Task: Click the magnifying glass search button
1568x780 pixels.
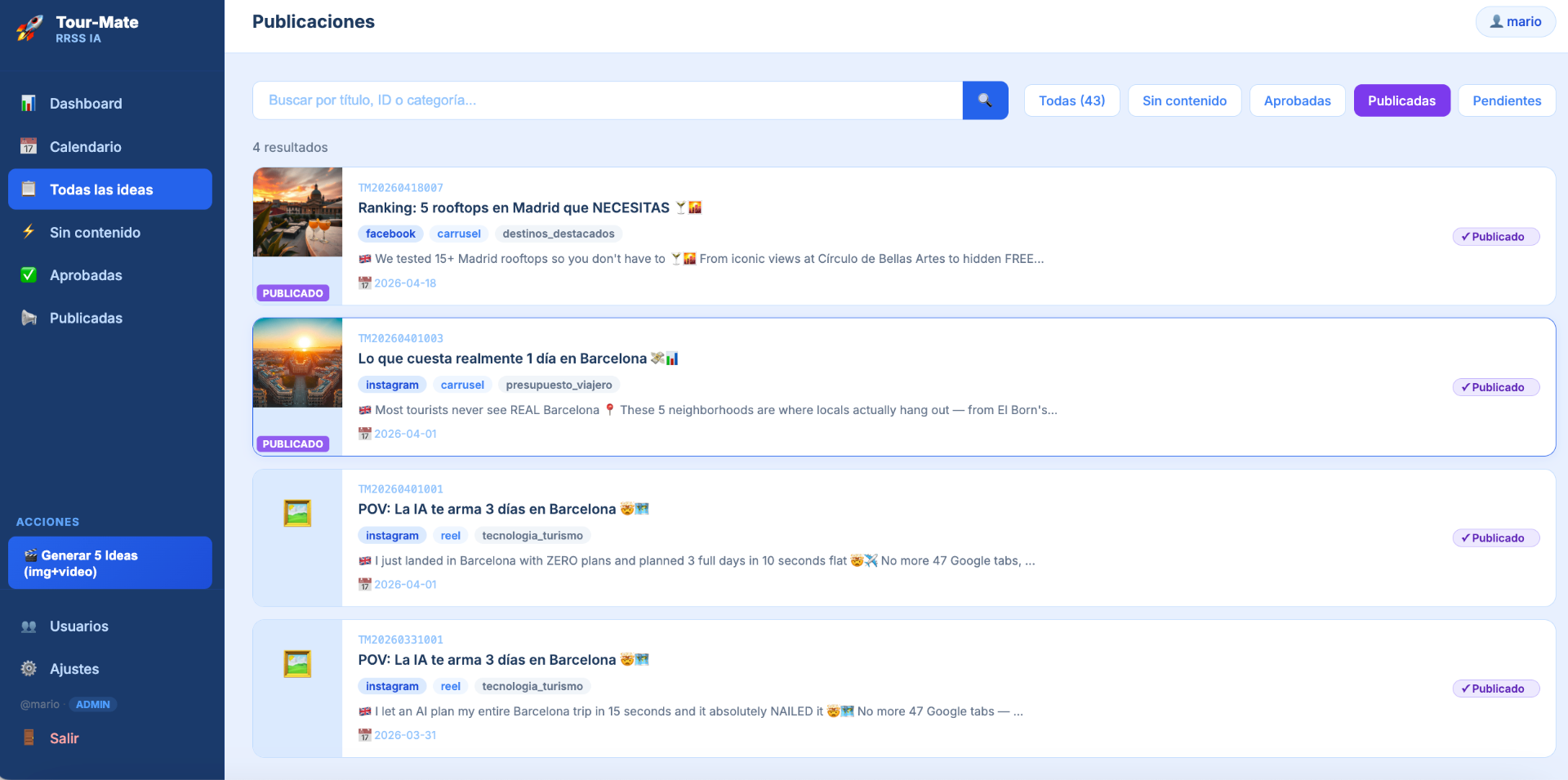Action: pos(985,100)
